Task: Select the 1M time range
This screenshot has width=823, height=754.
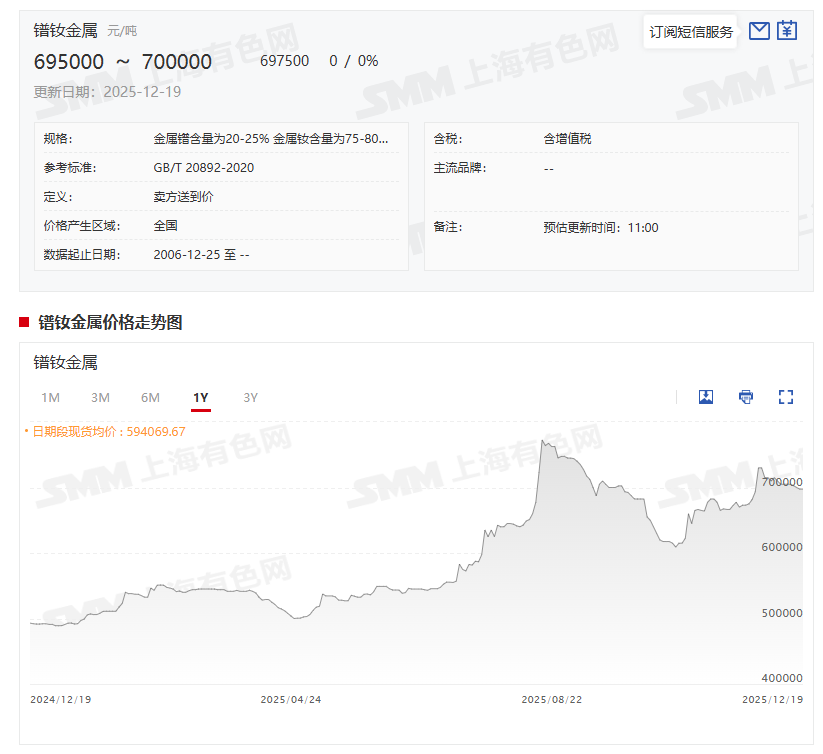Action: [50, 398]
